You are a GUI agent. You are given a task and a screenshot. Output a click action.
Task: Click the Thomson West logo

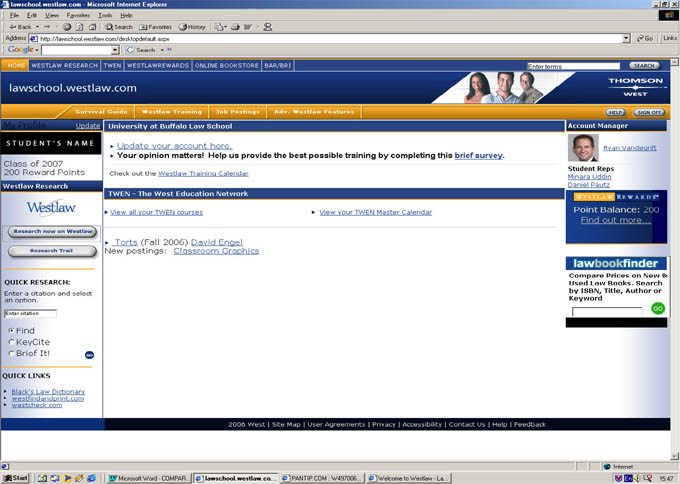pos(635,87)
